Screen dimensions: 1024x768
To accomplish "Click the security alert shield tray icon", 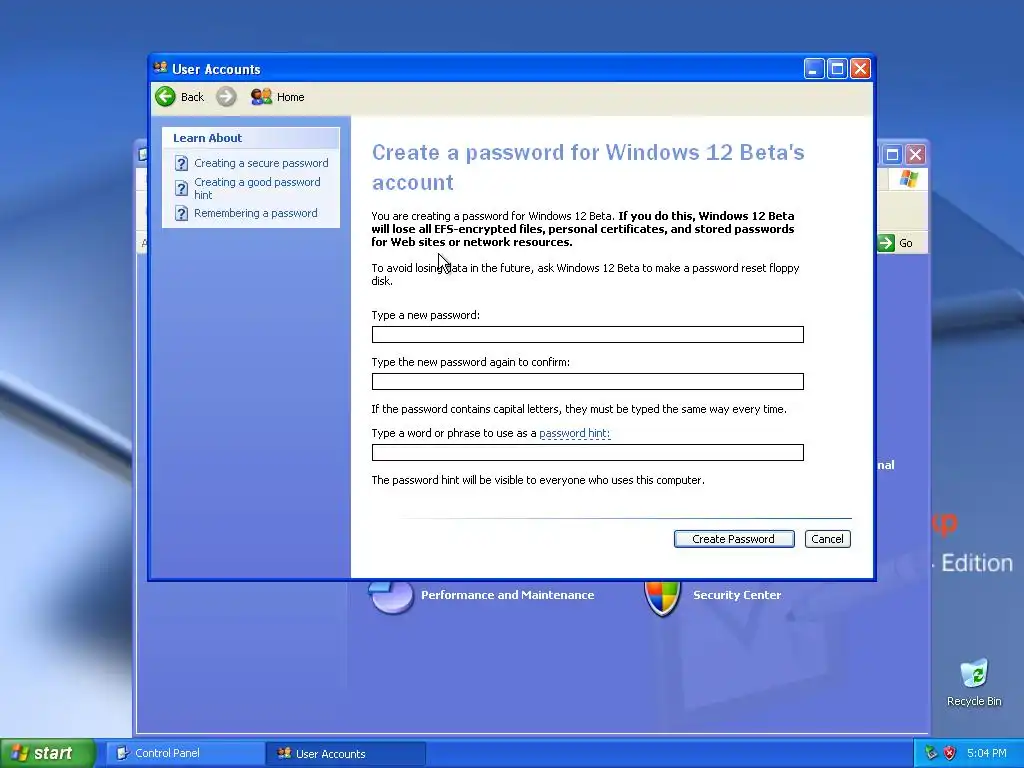I will click(x=949, y=754).
